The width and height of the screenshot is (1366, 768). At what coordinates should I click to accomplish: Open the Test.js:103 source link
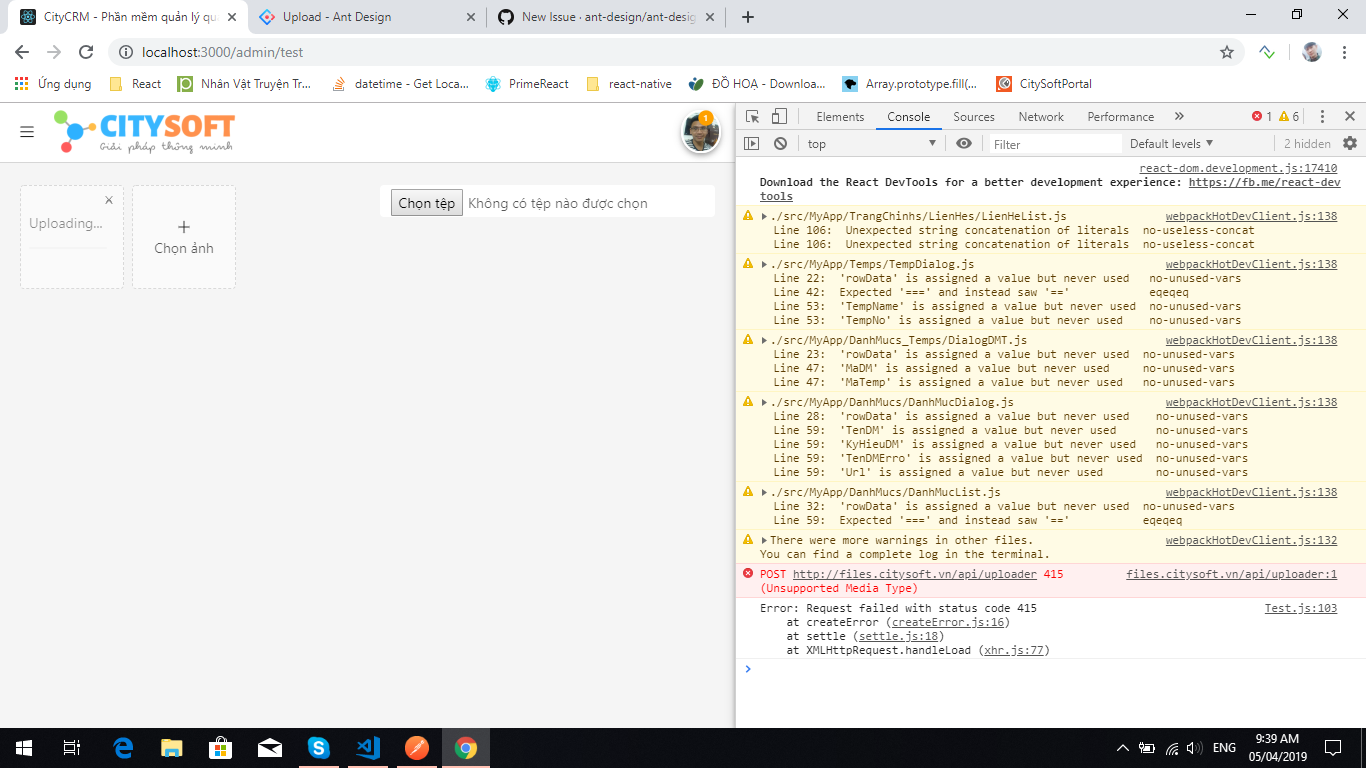[1300, 608]
